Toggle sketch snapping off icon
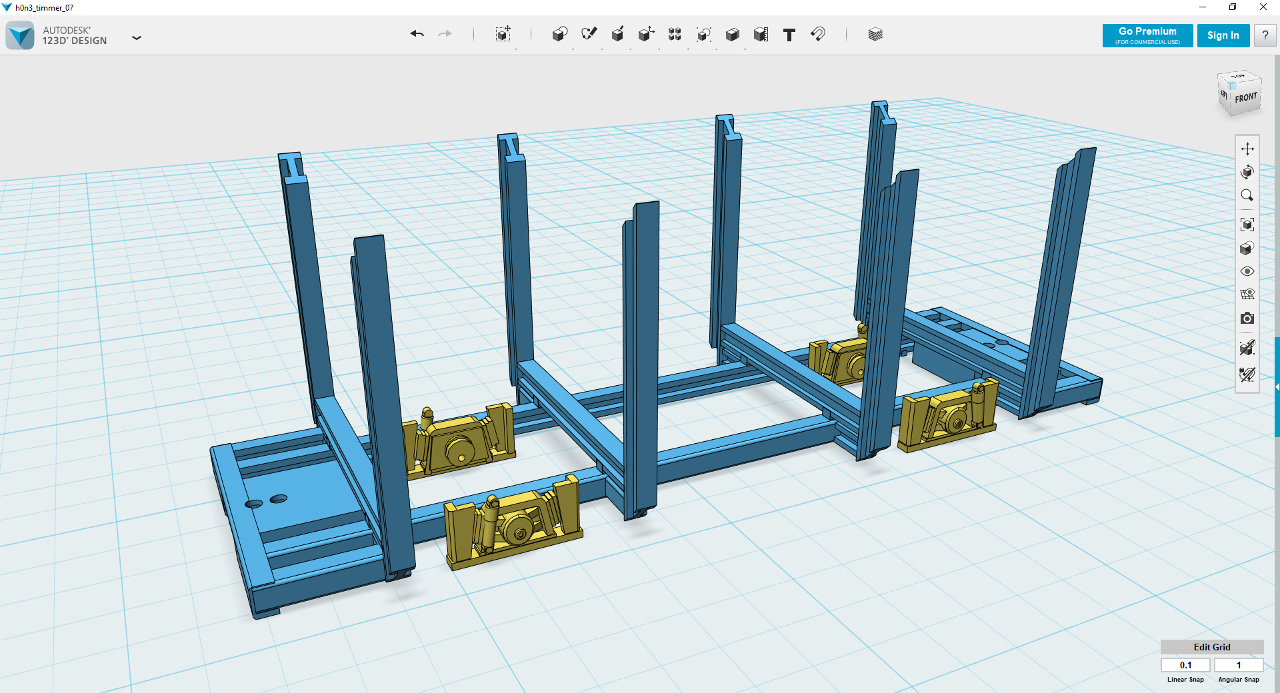The image size is (1280, 693). [x=1247, y=376]
